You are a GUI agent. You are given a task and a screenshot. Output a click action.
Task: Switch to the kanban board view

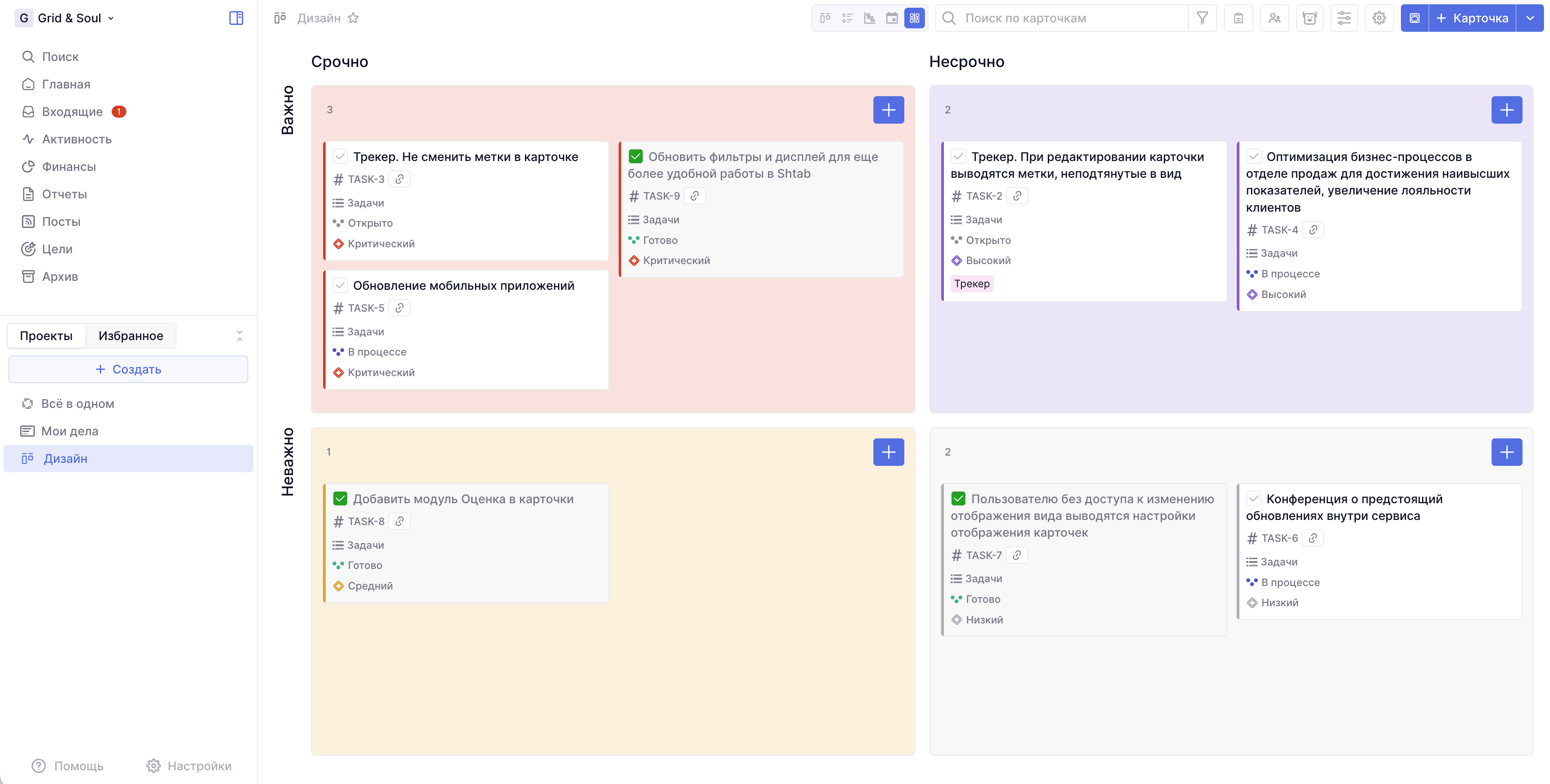pyautogui.click(x=825, y=18)
